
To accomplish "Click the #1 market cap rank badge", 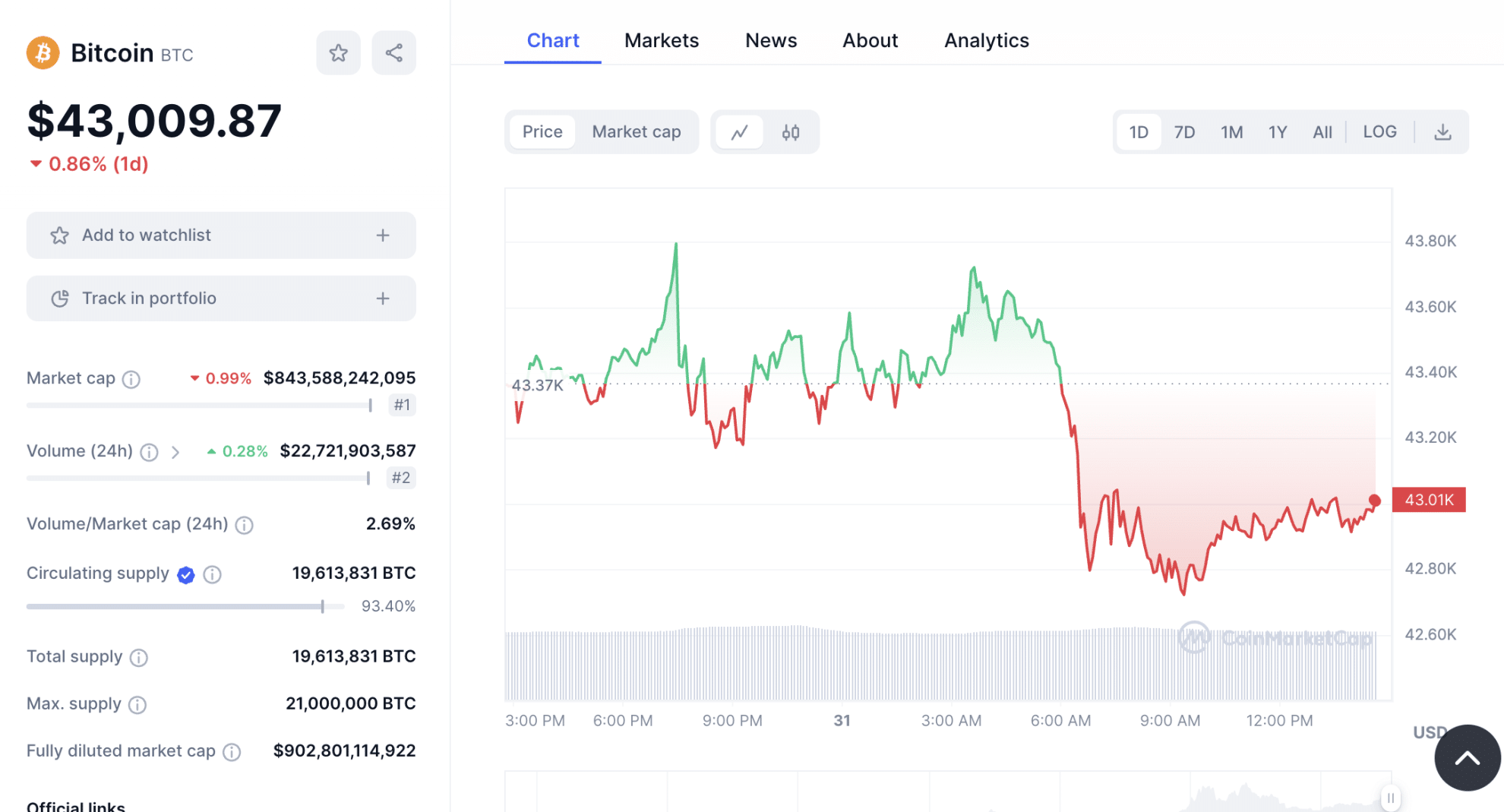I will click(402, 405).
